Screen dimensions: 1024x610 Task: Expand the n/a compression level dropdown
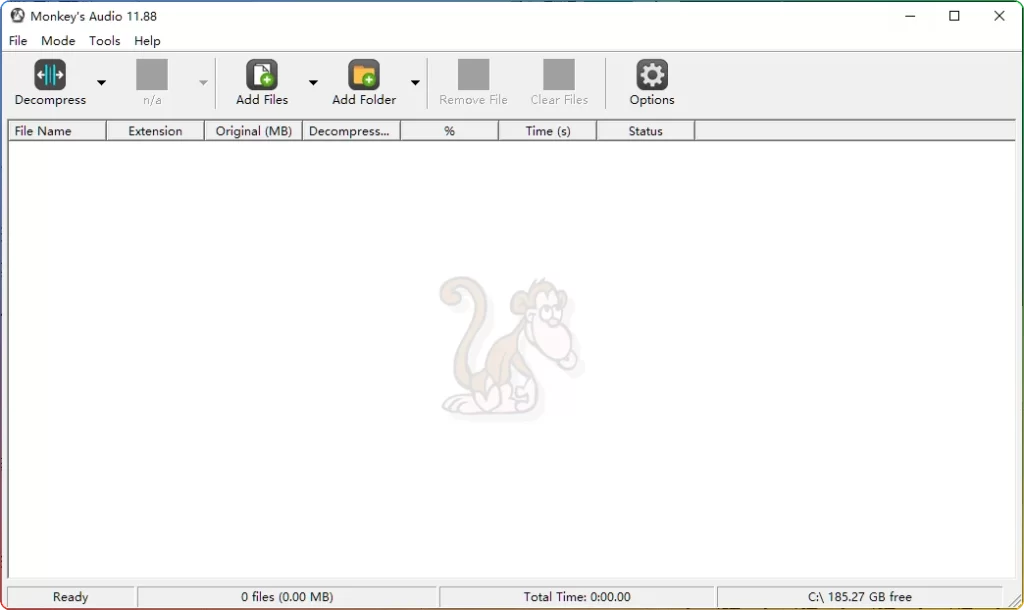click(204, 83)
